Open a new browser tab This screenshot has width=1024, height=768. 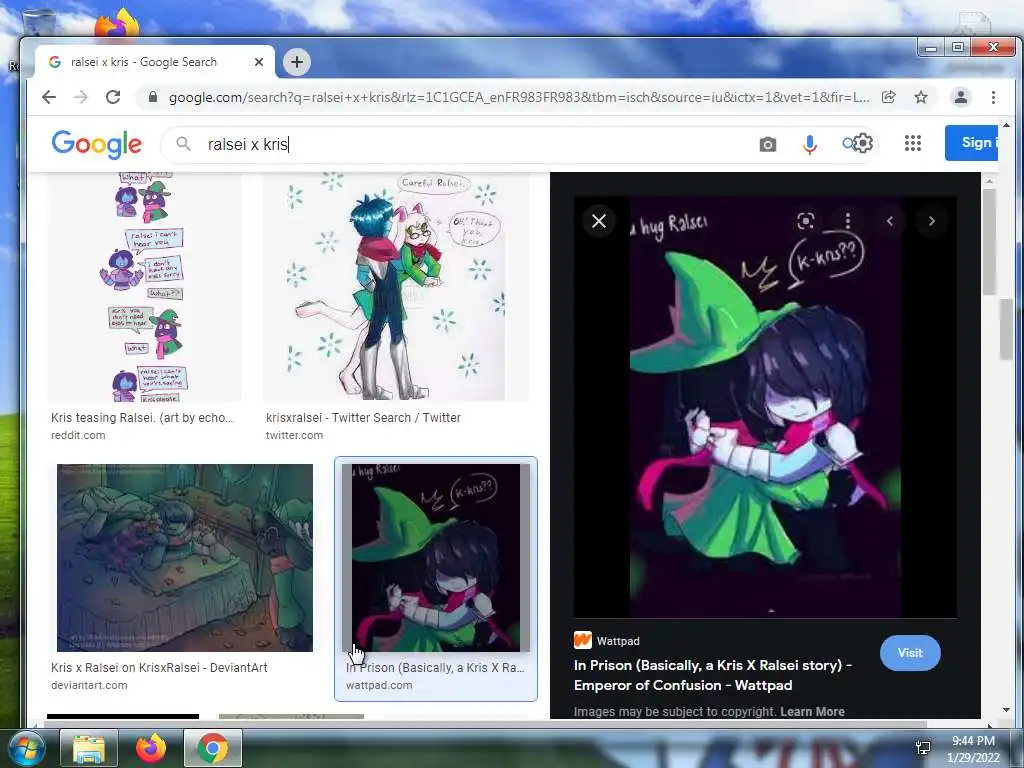pyautogui.click(x=296, y=62)
